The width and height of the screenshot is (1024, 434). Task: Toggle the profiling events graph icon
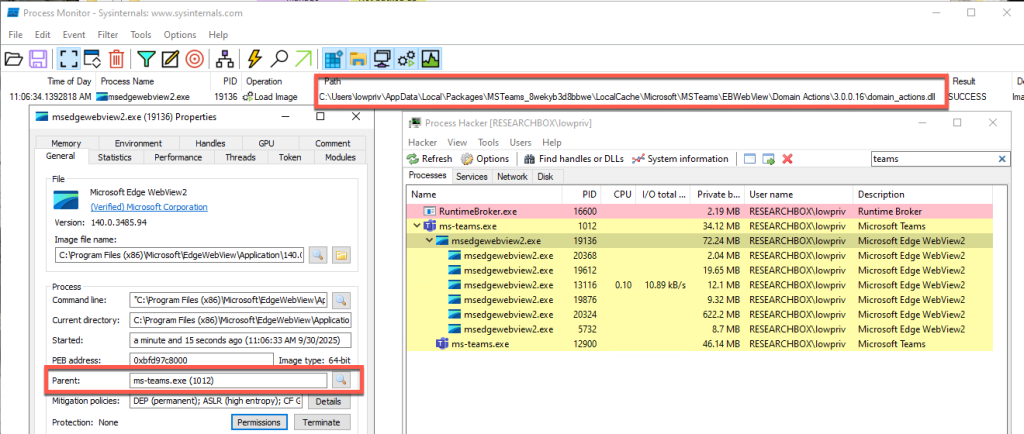coord(430,59)
